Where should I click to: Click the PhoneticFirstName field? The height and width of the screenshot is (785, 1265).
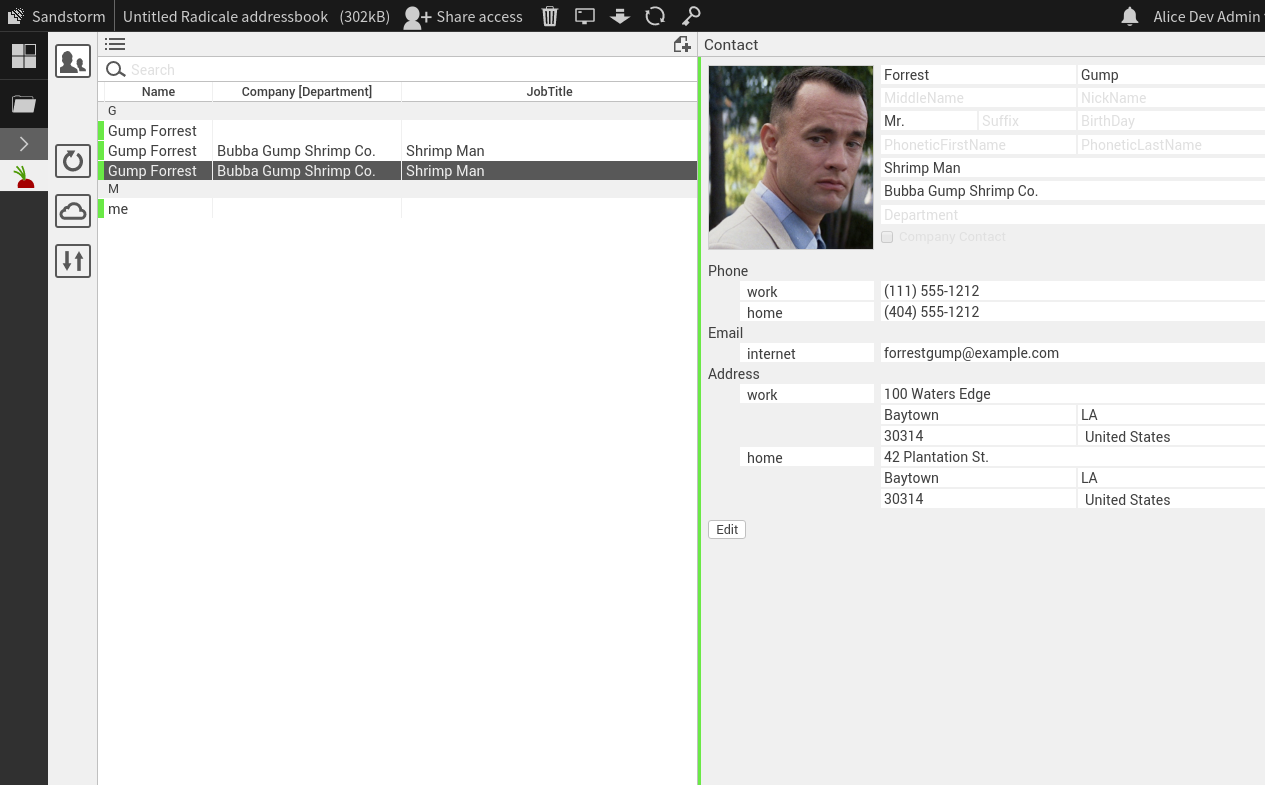tap(978, 145)
